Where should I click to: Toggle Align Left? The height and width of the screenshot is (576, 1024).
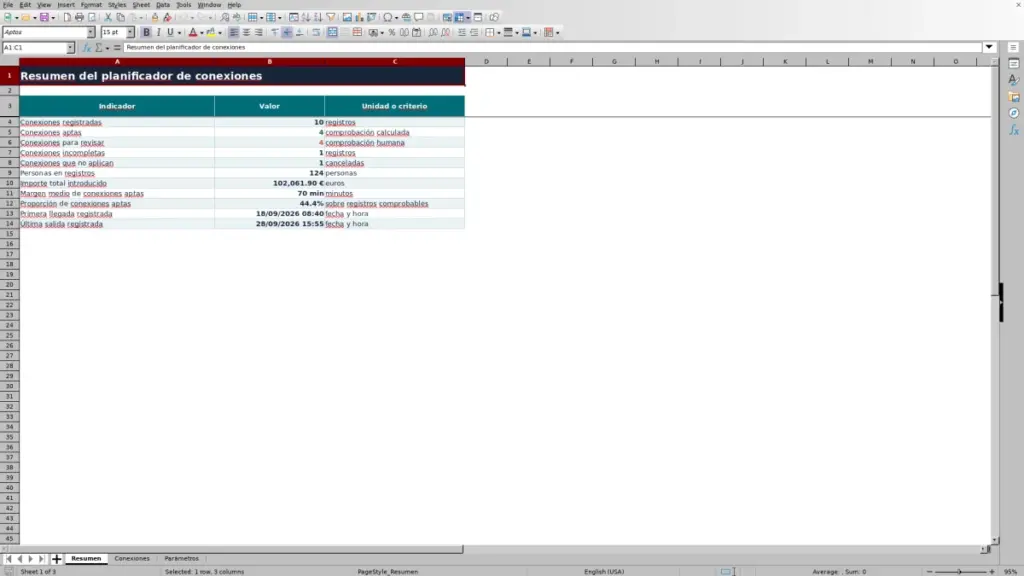click(x=234, y=32)
